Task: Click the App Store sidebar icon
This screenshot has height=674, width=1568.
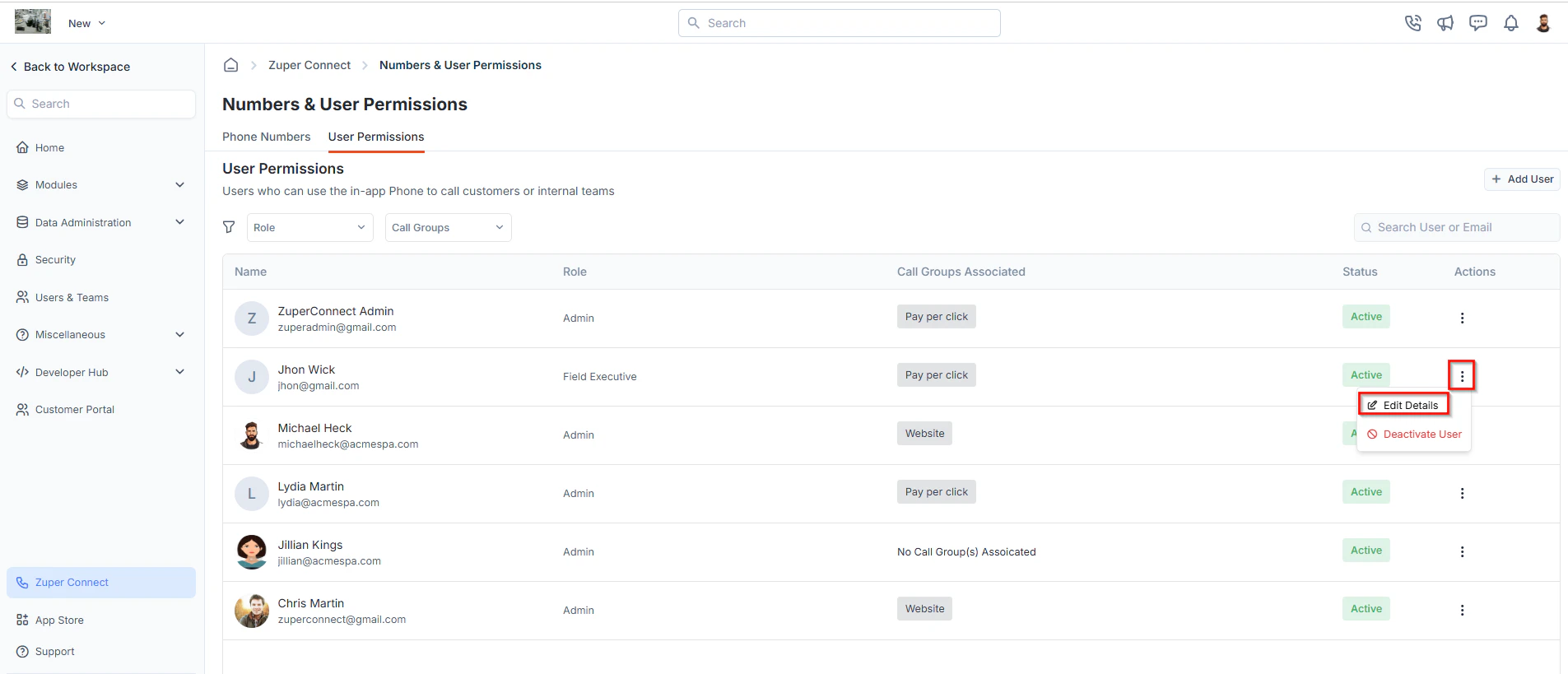Action: click(22, 620)
